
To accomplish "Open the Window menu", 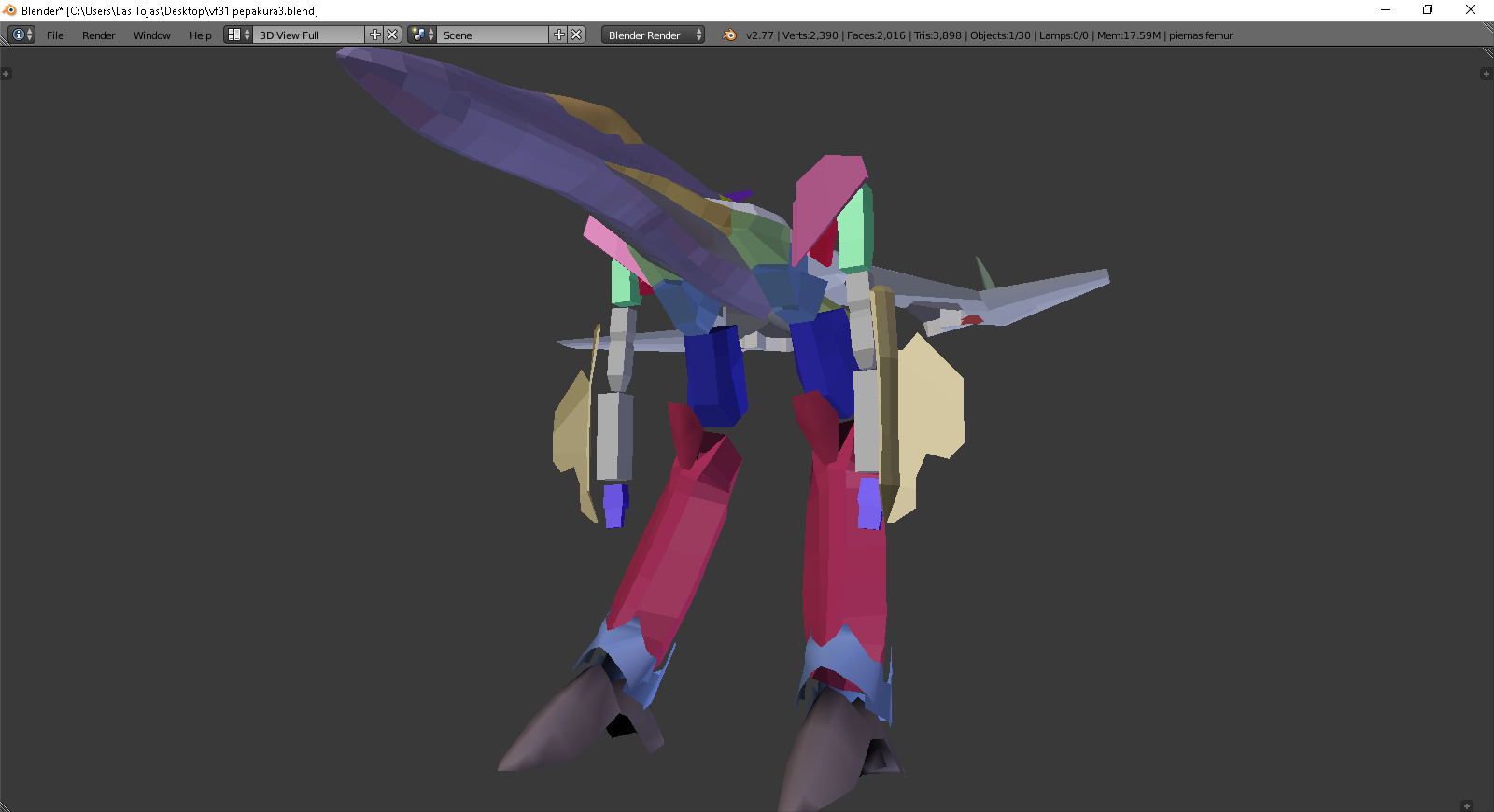I will 151,35.
